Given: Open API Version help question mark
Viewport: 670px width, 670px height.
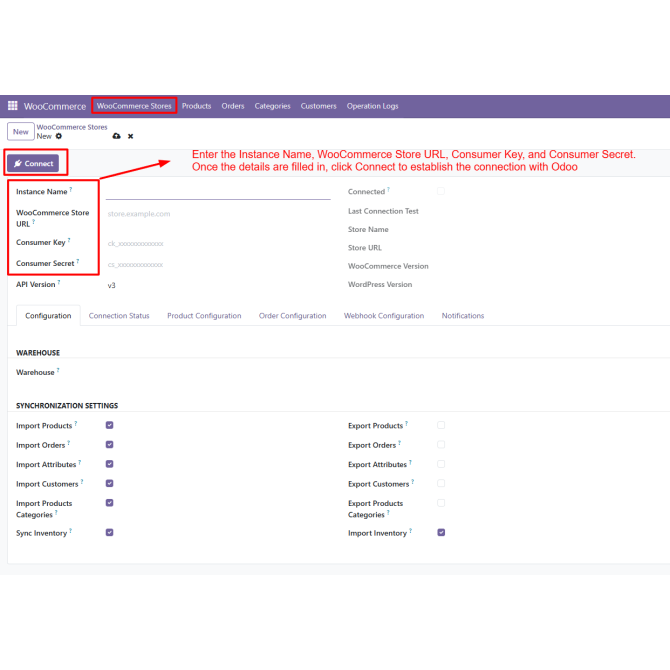Looking at the screenshot, I should click(x=59, y=282).
